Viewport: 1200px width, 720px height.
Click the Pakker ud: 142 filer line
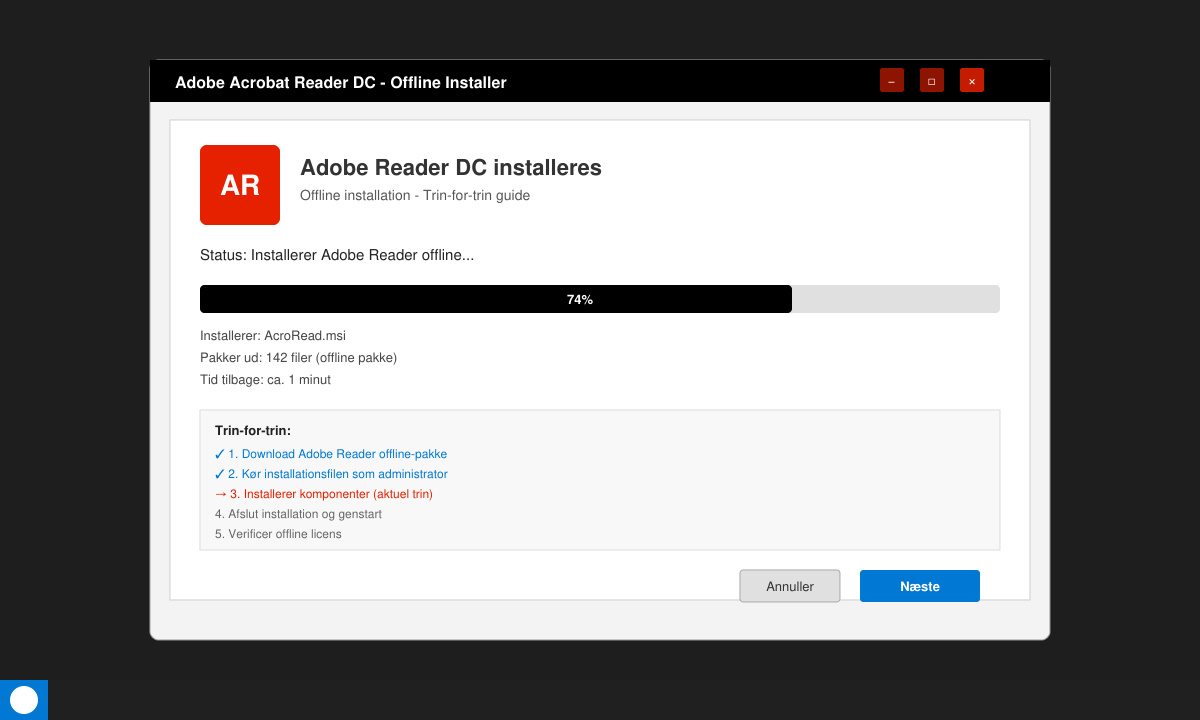[299, 358]
